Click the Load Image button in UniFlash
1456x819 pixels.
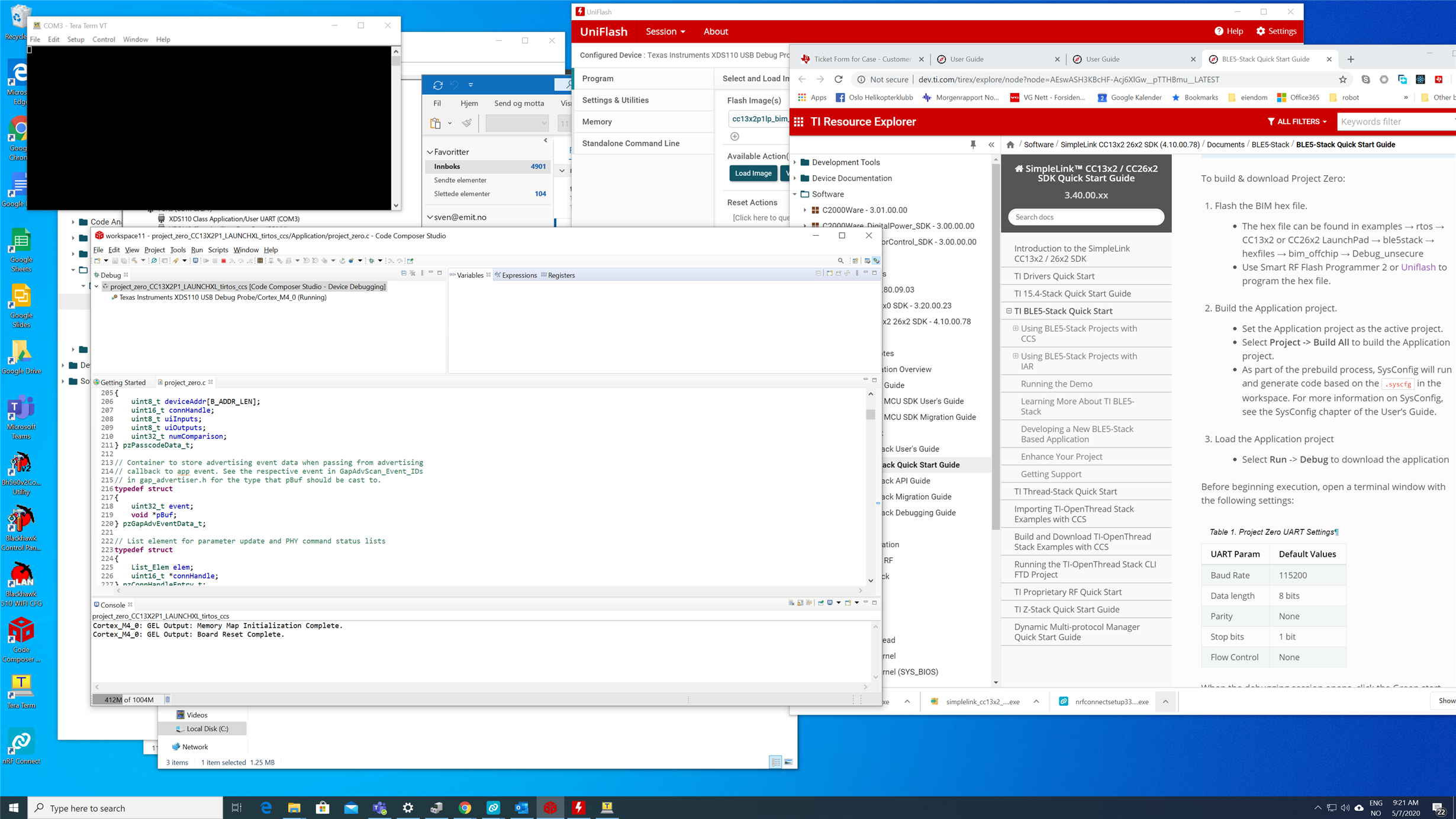click(753, 174)
